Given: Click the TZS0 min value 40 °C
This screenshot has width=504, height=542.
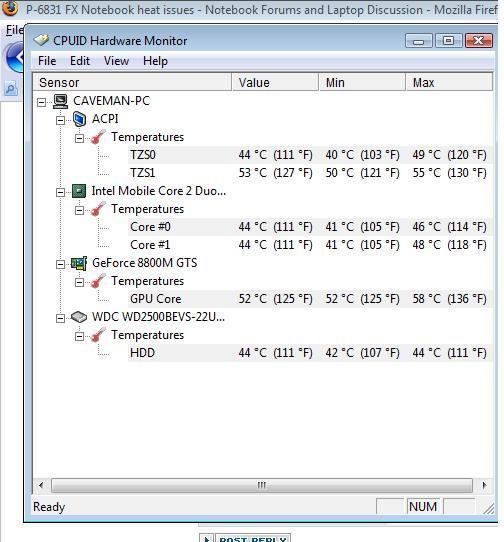Looking at the screenshot, I should point(363,155).
